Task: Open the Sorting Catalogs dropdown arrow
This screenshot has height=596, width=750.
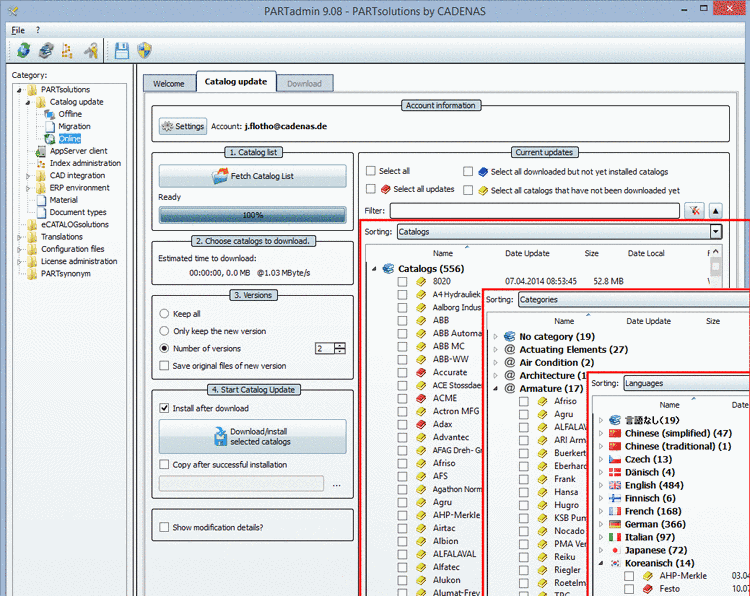Action: [x=716, y=232]
